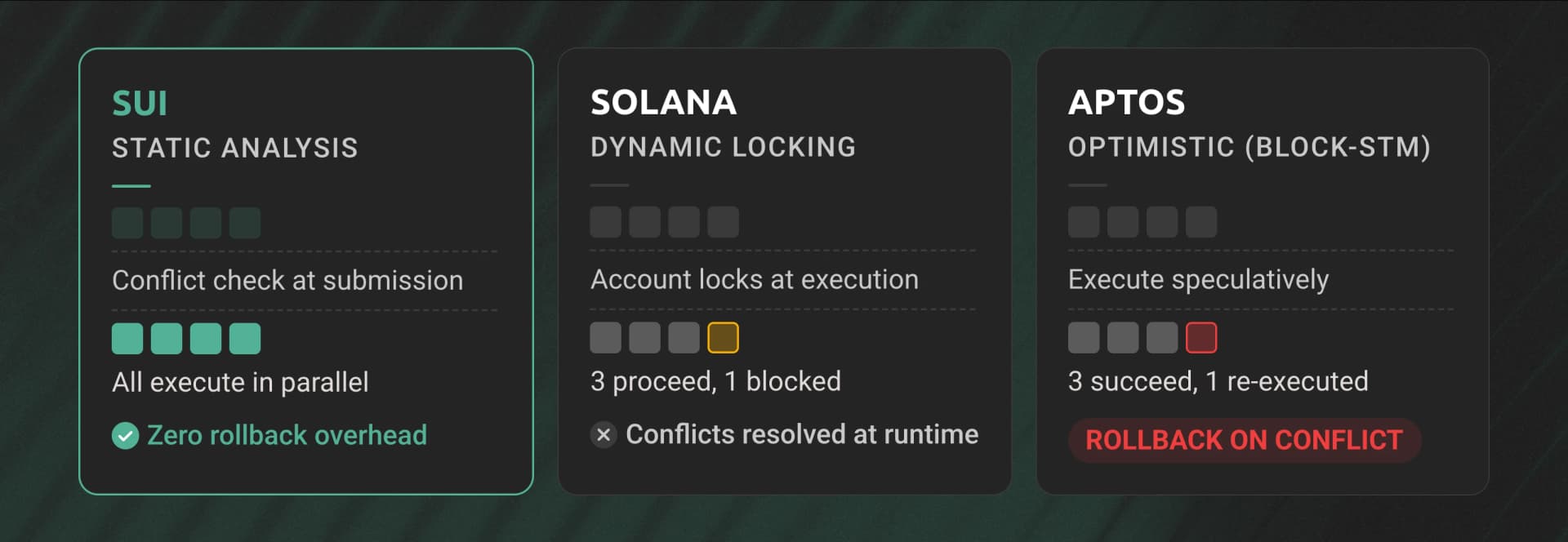Click the green checkmark beside Zero rollback overhead
The height and width of the screenshot is (542, 1568).
coord(125,436)
